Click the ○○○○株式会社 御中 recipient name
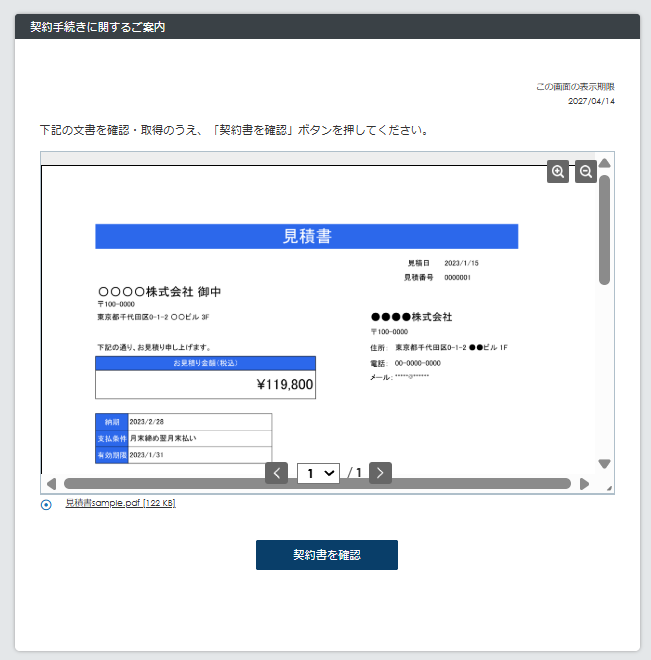Viewport: 651px width, 660px height. coord(159,292)
